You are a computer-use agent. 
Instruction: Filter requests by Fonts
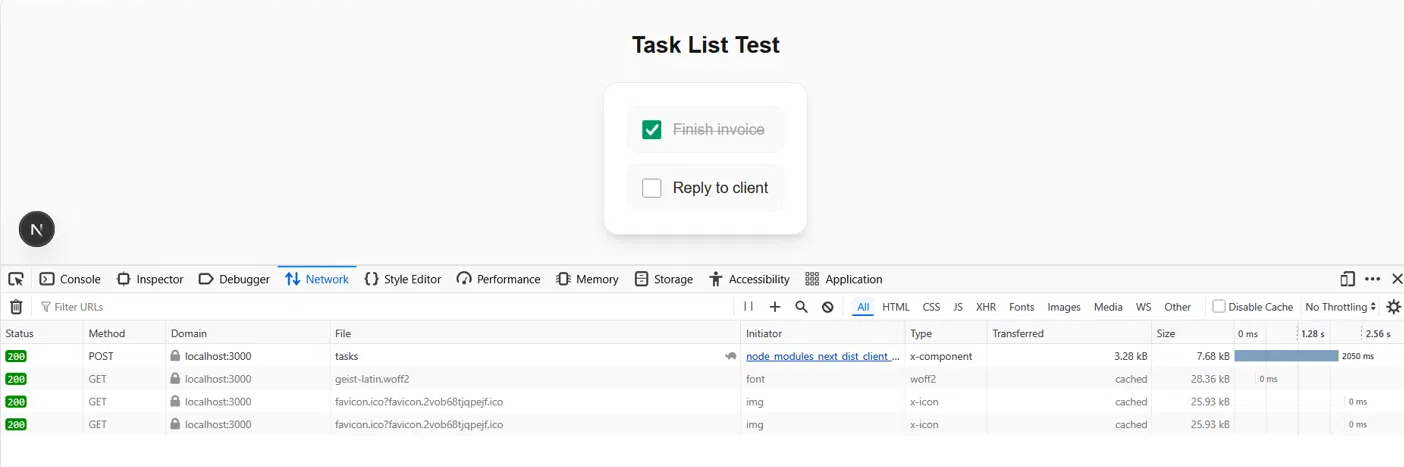click(1022, 307)
